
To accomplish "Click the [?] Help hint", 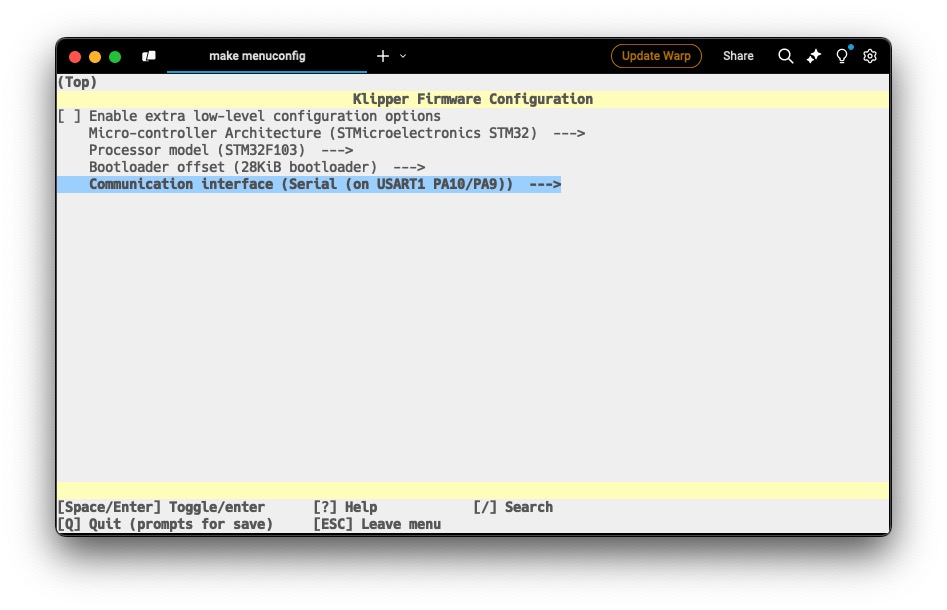I will (345, 507).
